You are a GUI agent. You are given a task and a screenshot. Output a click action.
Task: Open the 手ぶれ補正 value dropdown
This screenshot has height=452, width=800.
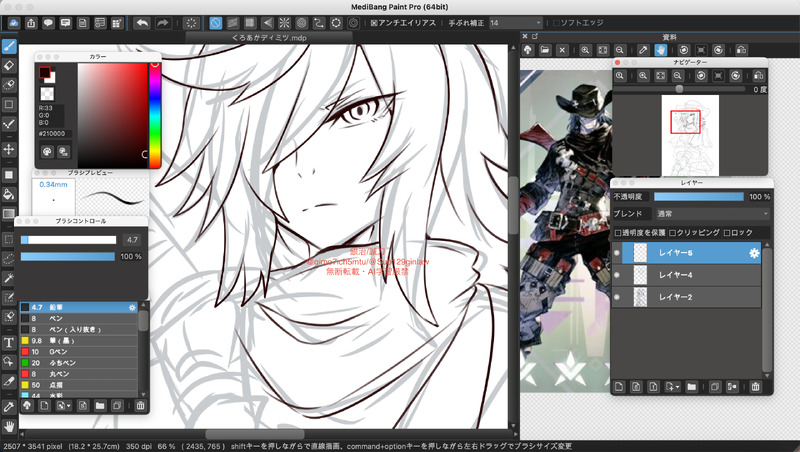515,23
